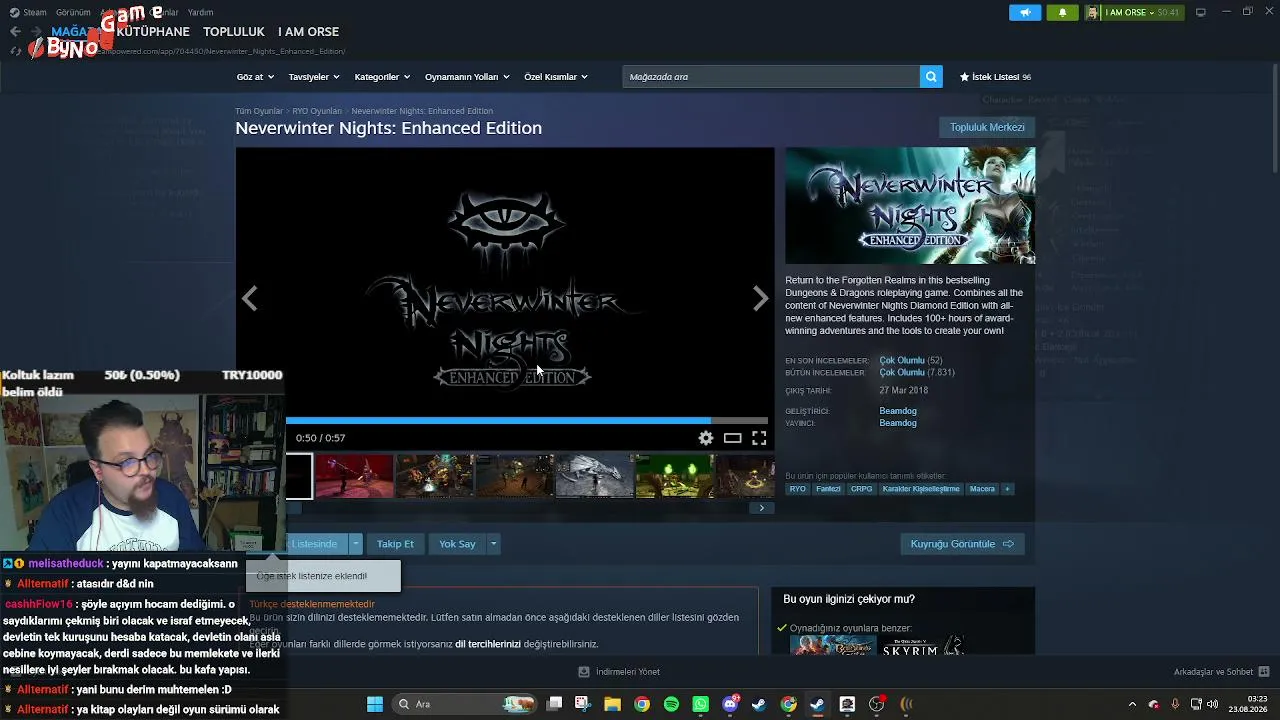1280x720 pixels.
Task: Open the Steam announcements megaphone
Action: click(1025, 12)
